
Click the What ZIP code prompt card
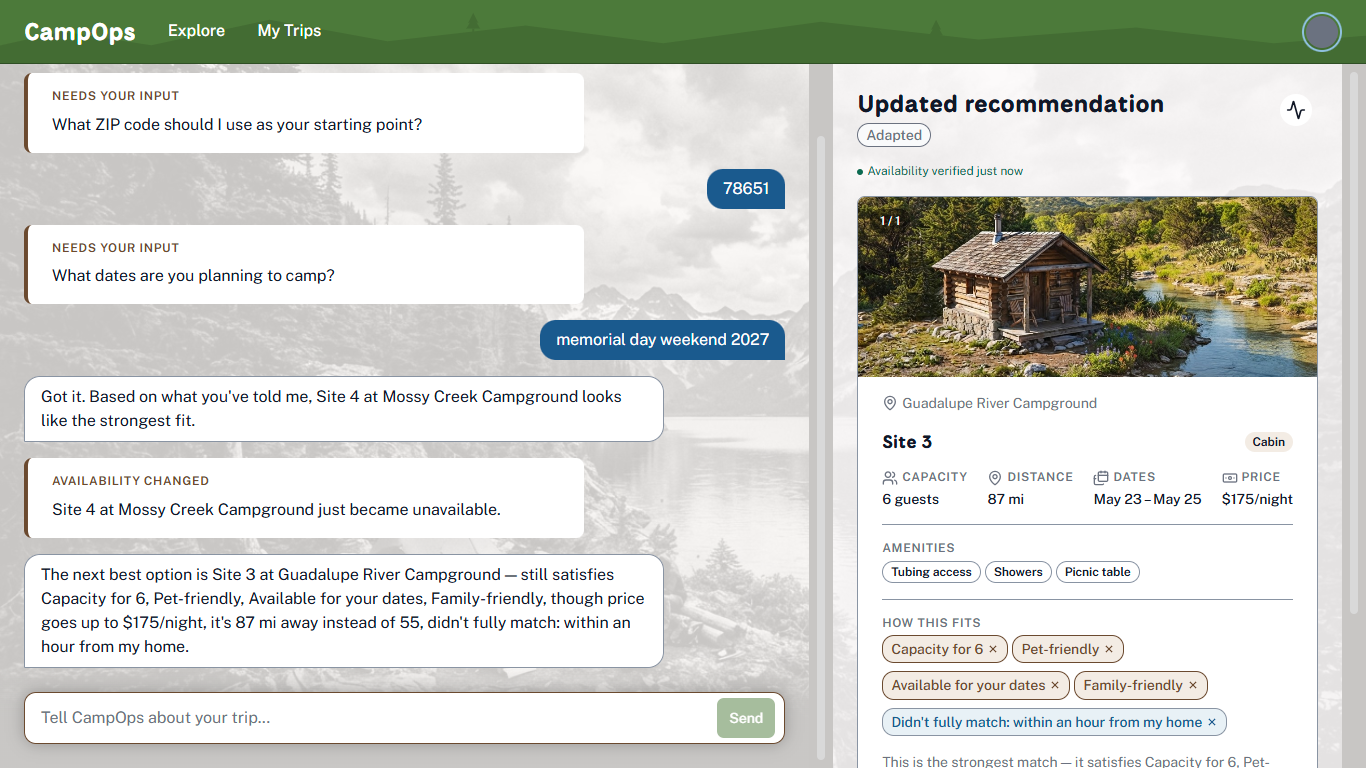(304, 113)
